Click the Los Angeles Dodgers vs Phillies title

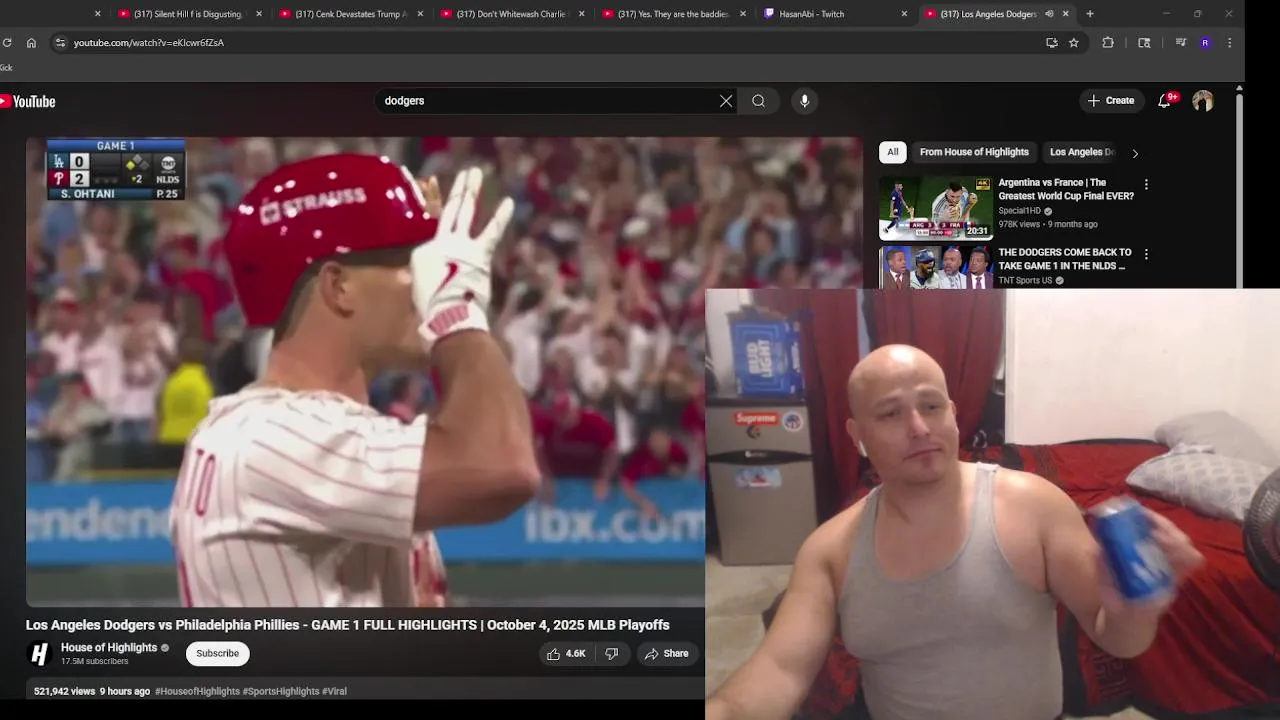coord(348,625)
